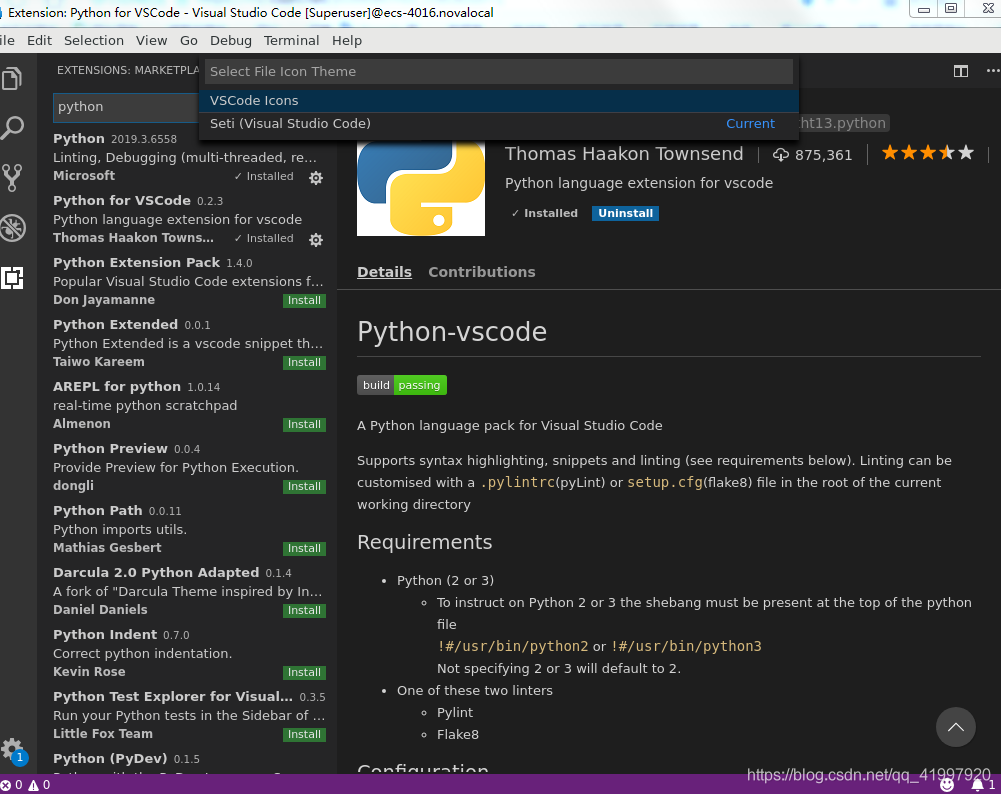1001x794 pixels.
Task: Open gear settings for Microsoft Python extension
Action: (x=316, y=177)
